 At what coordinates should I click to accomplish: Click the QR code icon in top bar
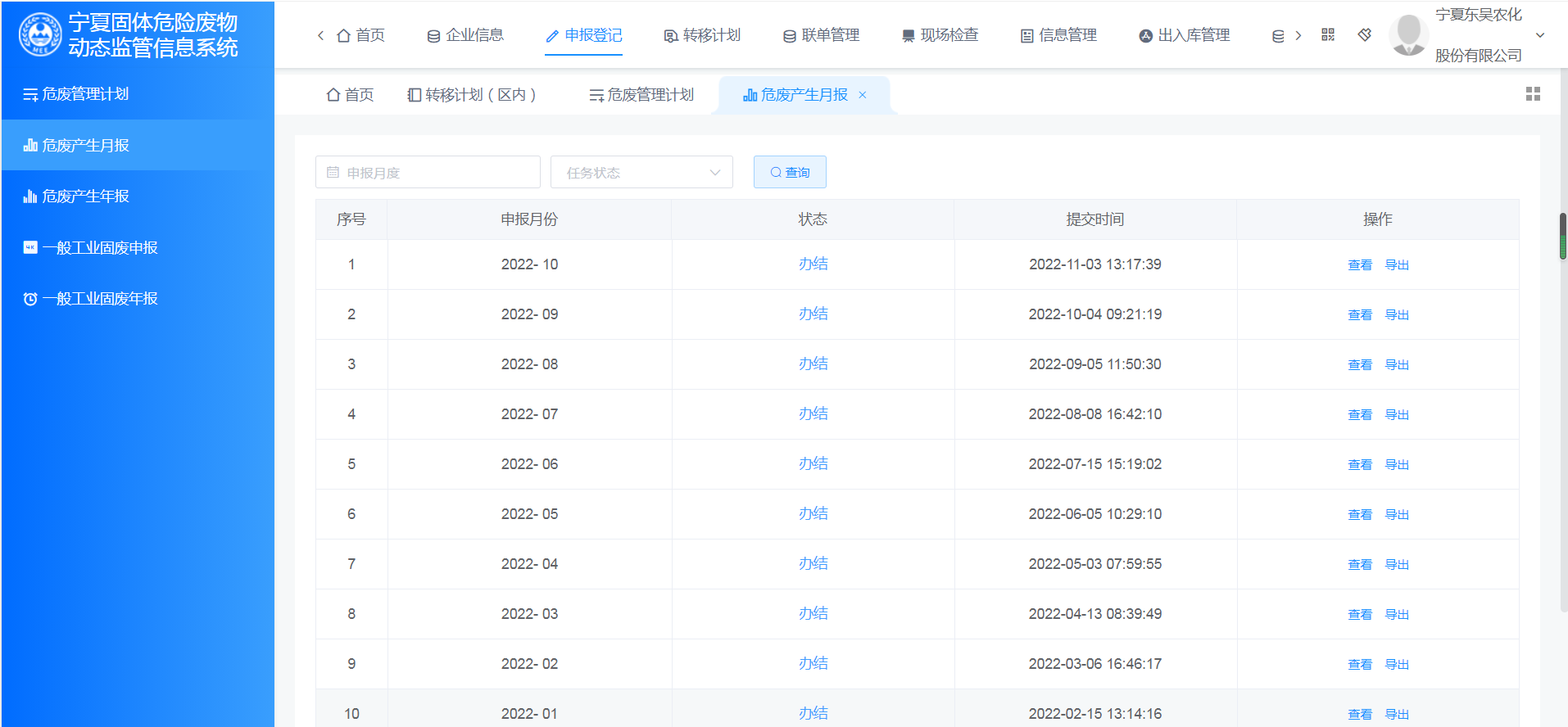(x=1328, y=35)
